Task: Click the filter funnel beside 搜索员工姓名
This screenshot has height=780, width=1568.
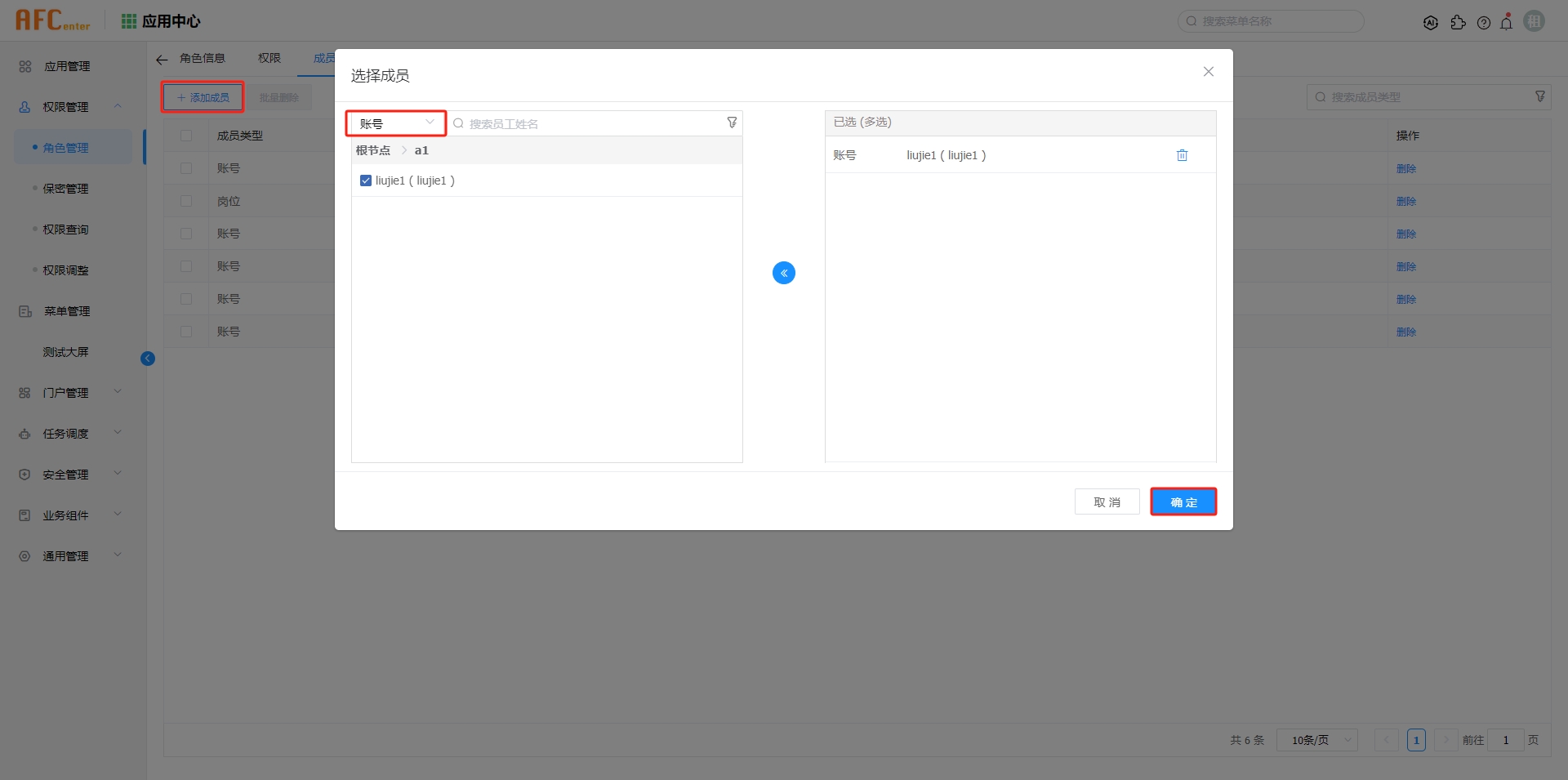Action: point(732,123)
